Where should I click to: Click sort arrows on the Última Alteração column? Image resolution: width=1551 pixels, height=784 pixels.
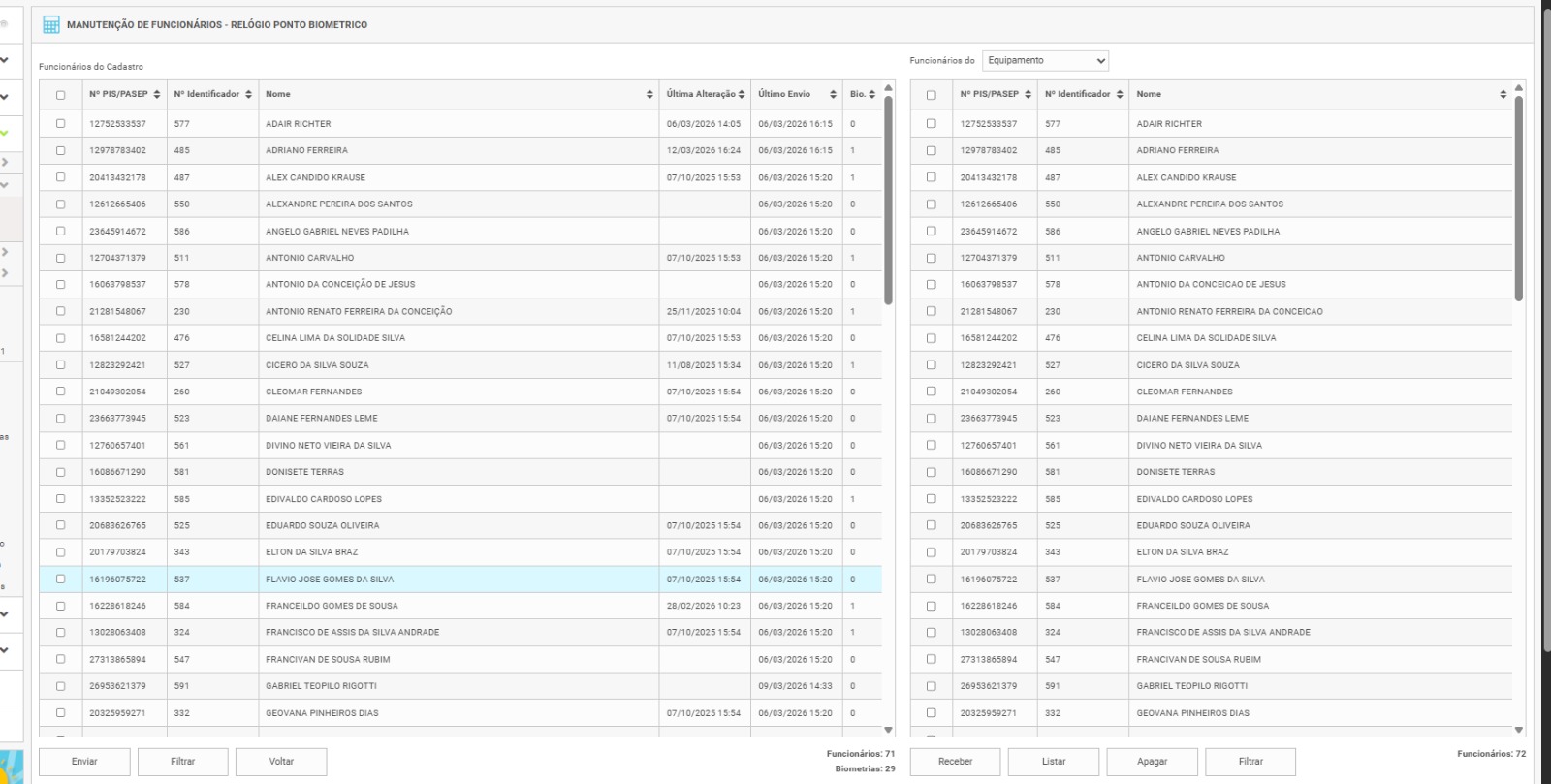742,95
